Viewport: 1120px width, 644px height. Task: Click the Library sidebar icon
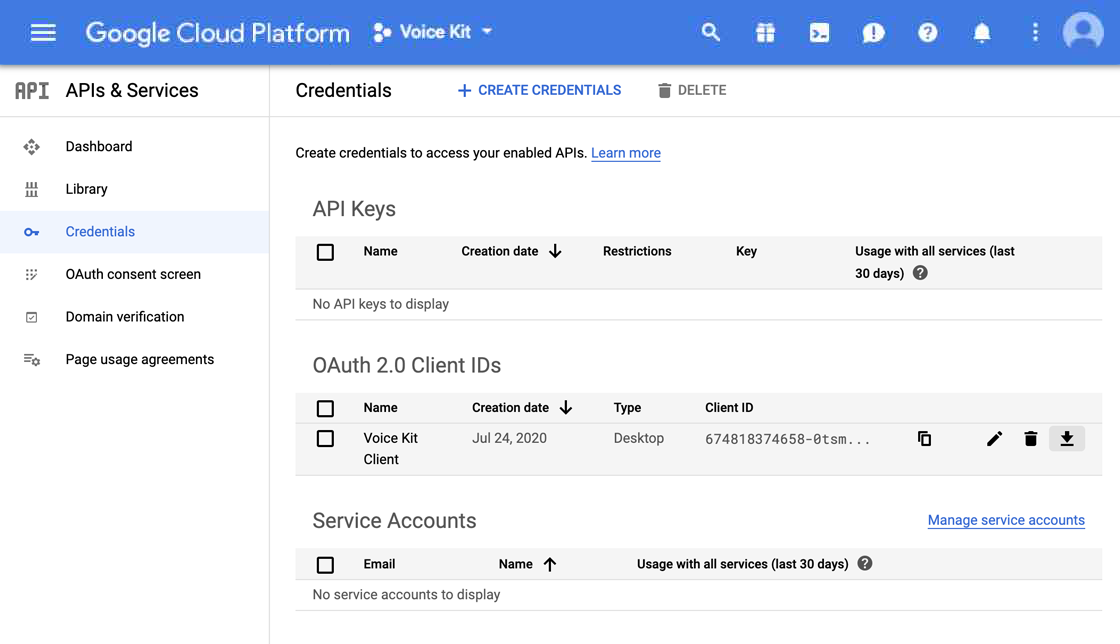[x=31, y=189]
